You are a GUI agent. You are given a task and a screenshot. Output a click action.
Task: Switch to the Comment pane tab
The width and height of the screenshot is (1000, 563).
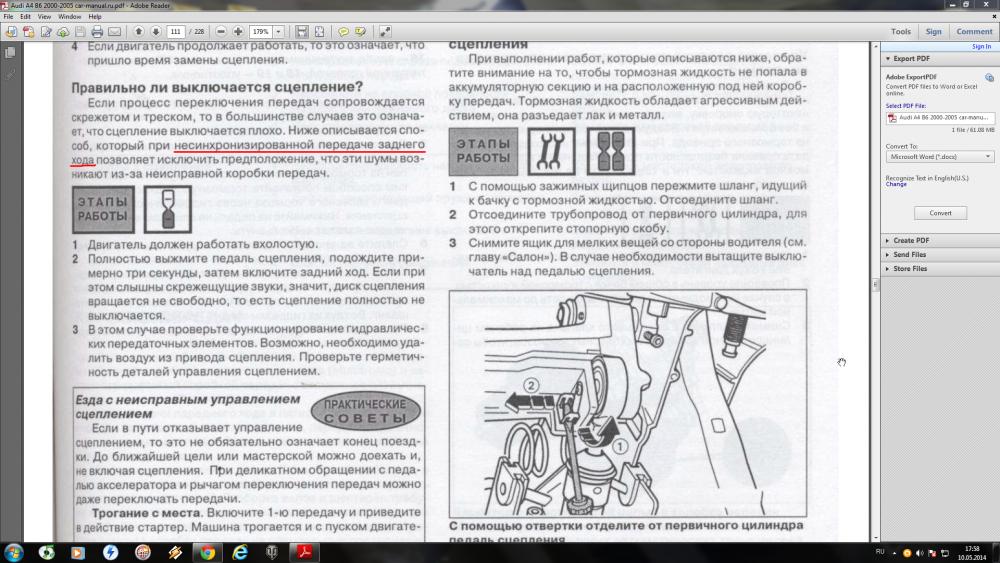point(974,32)
